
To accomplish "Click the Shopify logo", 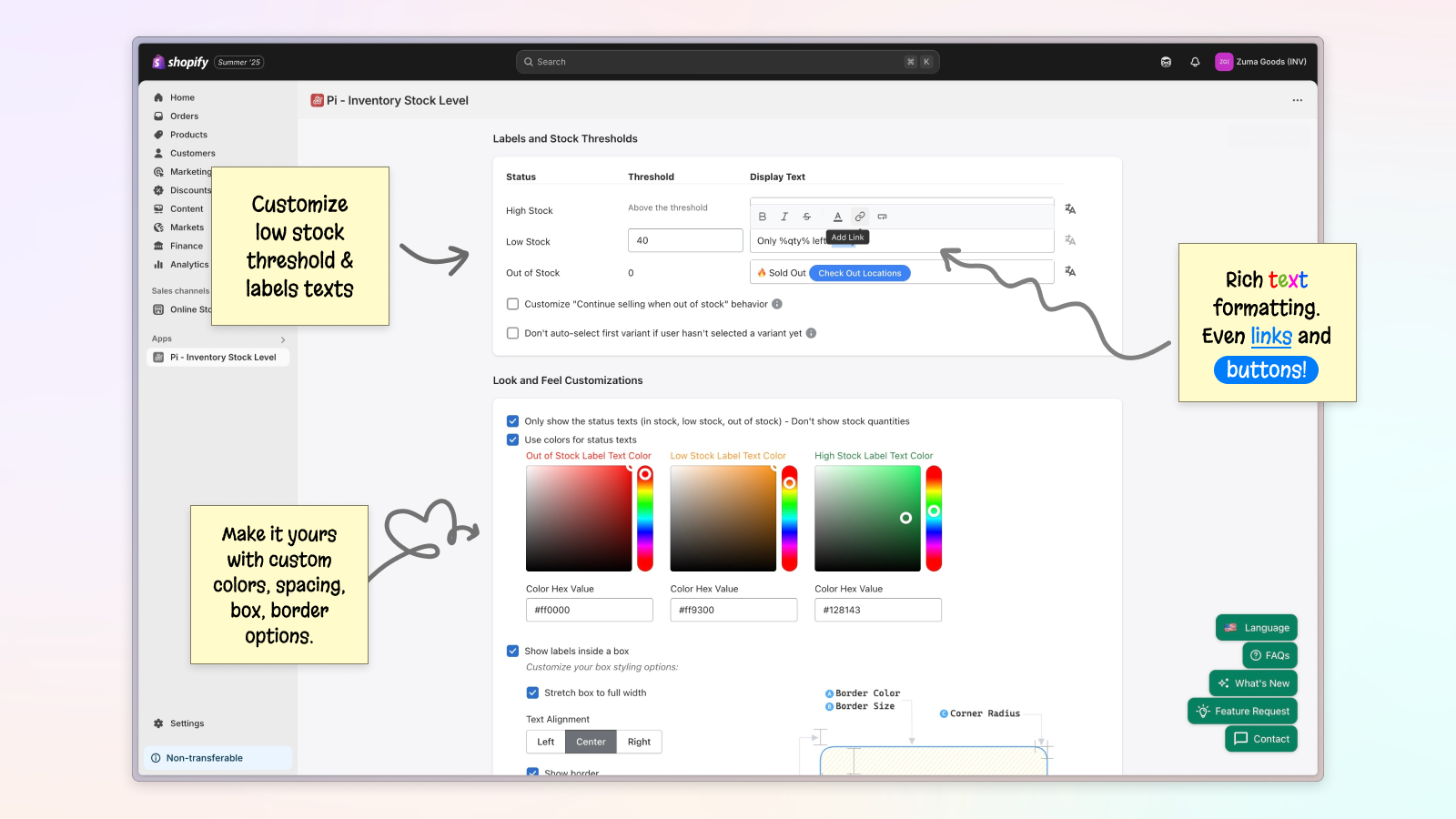I will point(180,62).
